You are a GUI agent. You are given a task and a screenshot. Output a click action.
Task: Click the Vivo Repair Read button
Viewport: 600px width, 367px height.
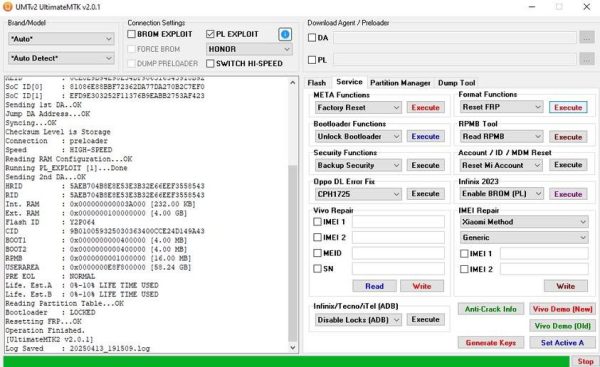coord(374,286)
